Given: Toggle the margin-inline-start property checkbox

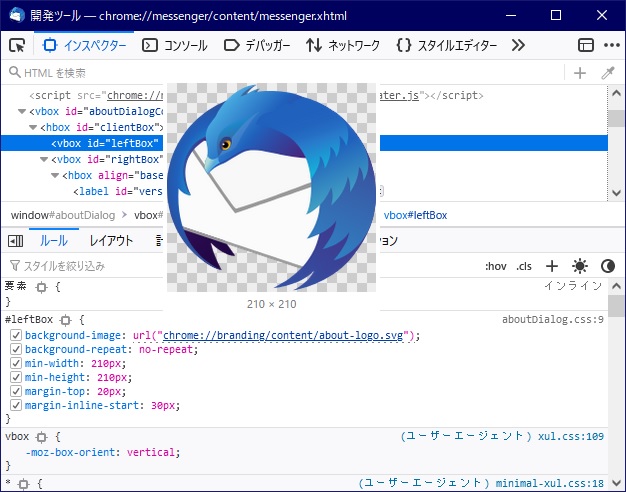Looking at the screenshot, I should tap(16, 406).
